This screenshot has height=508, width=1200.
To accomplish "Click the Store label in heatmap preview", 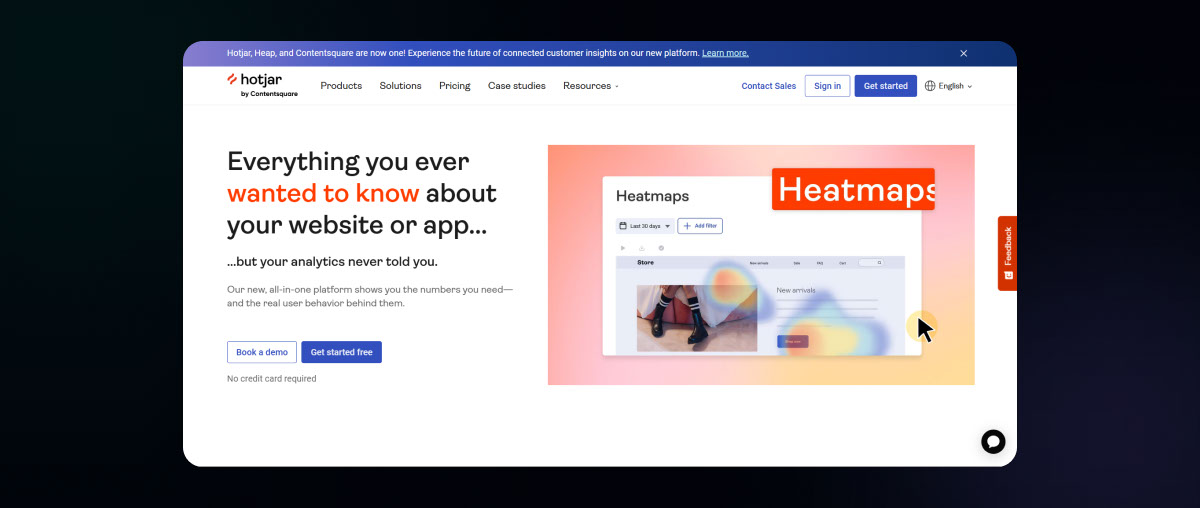I will click(x=646, y=263).
